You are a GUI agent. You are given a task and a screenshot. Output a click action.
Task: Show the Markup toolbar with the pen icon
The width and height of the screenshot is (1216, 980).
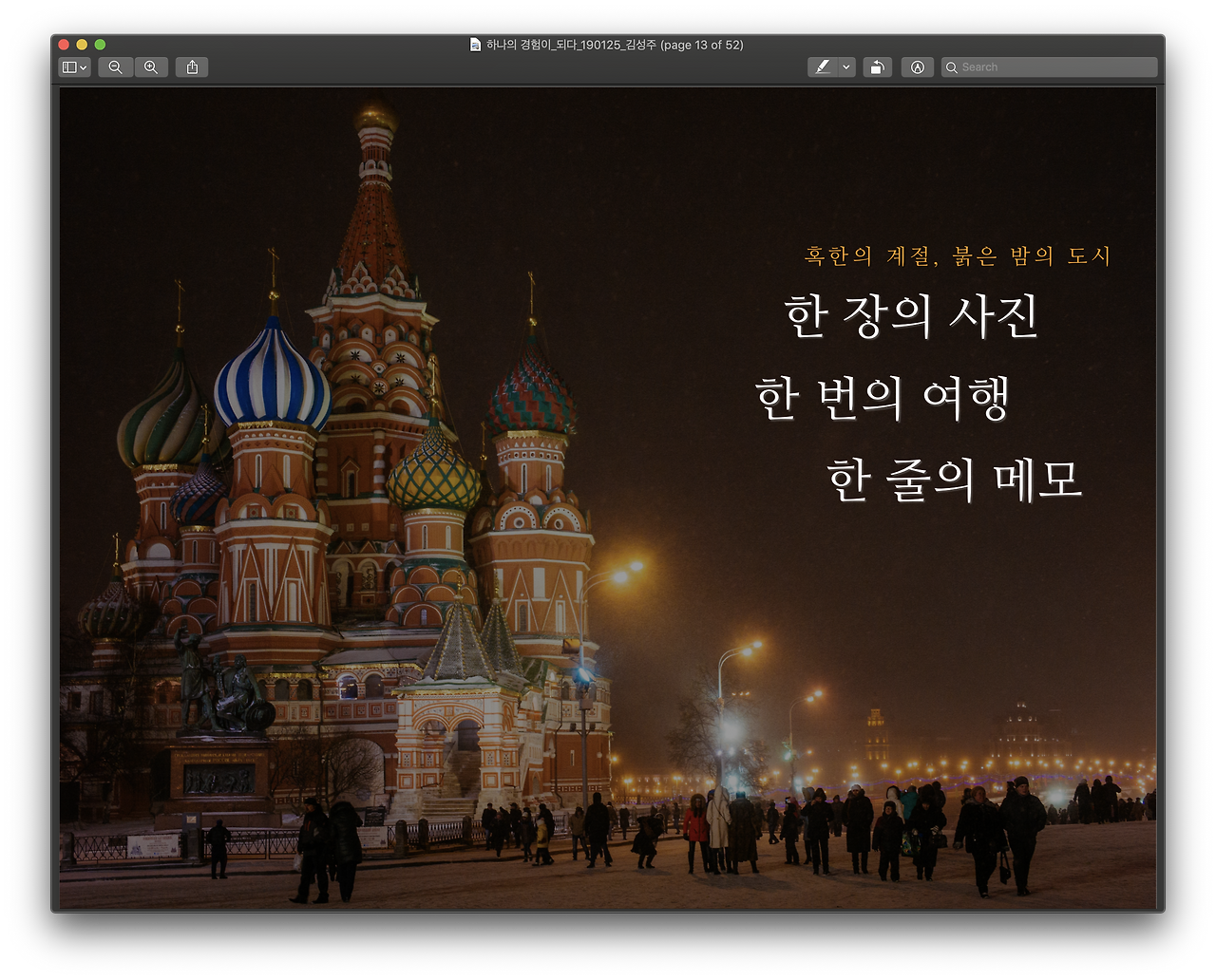click(x=917, y=66)
